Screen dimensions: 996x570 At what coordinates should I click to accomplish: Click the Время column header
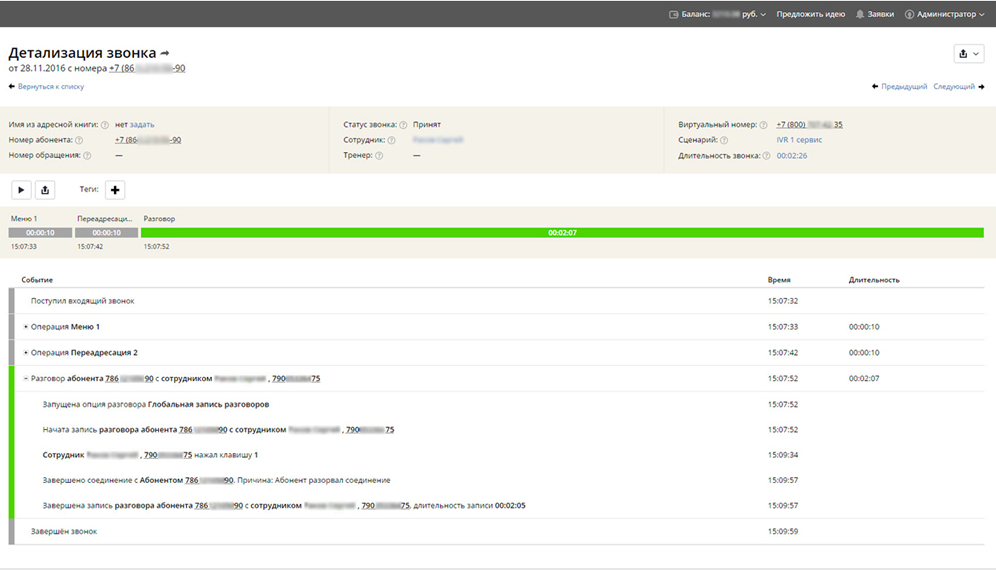(x=779, y=280)
